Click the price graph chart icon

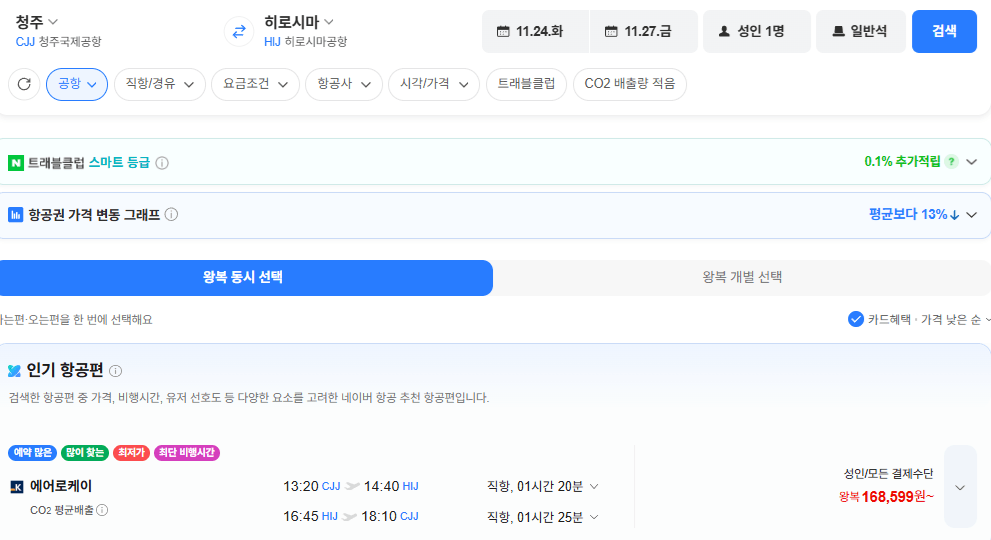coord(15,215)
